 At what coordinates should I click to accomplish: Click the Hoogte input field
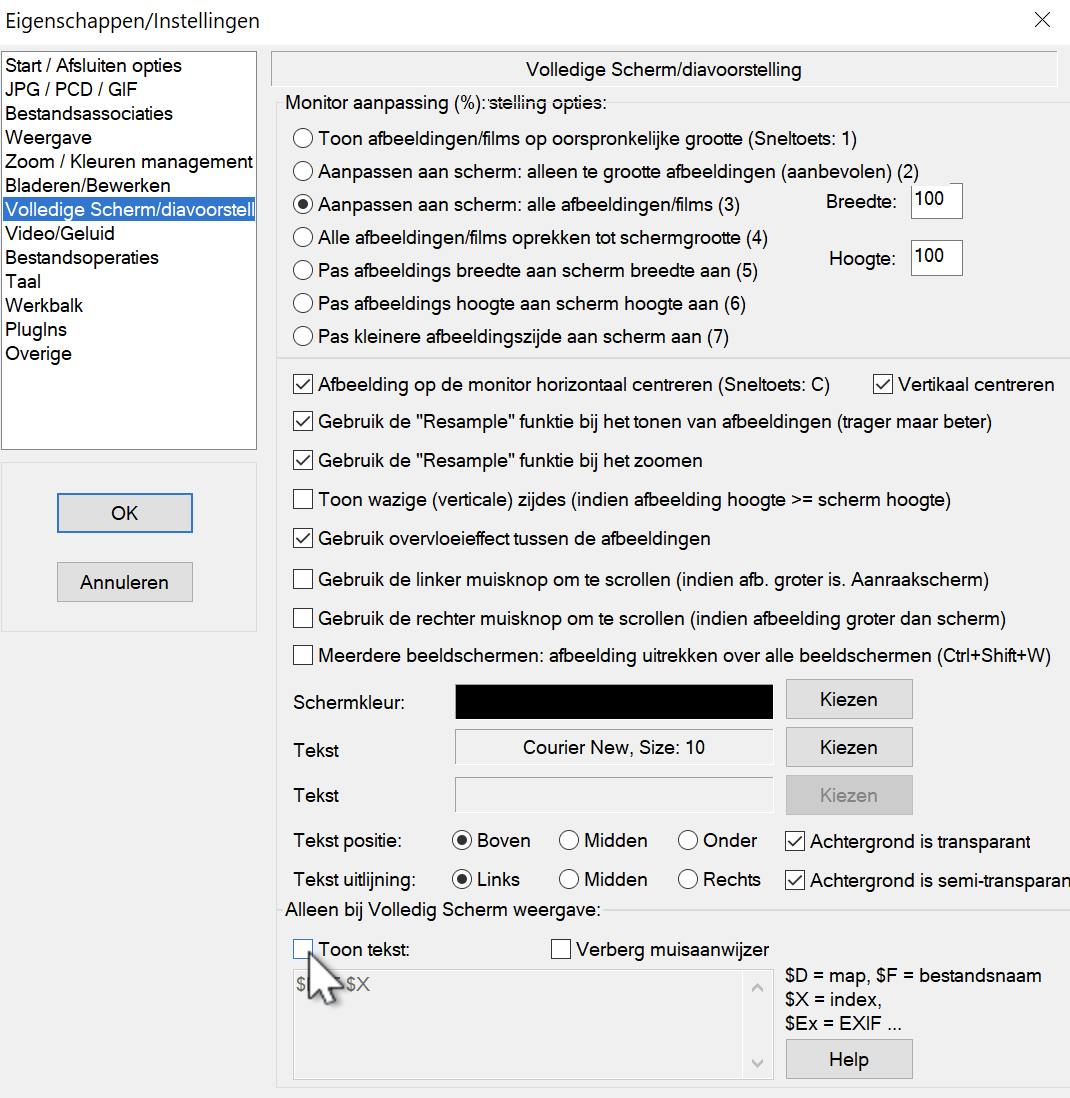(x=936, y=258)
